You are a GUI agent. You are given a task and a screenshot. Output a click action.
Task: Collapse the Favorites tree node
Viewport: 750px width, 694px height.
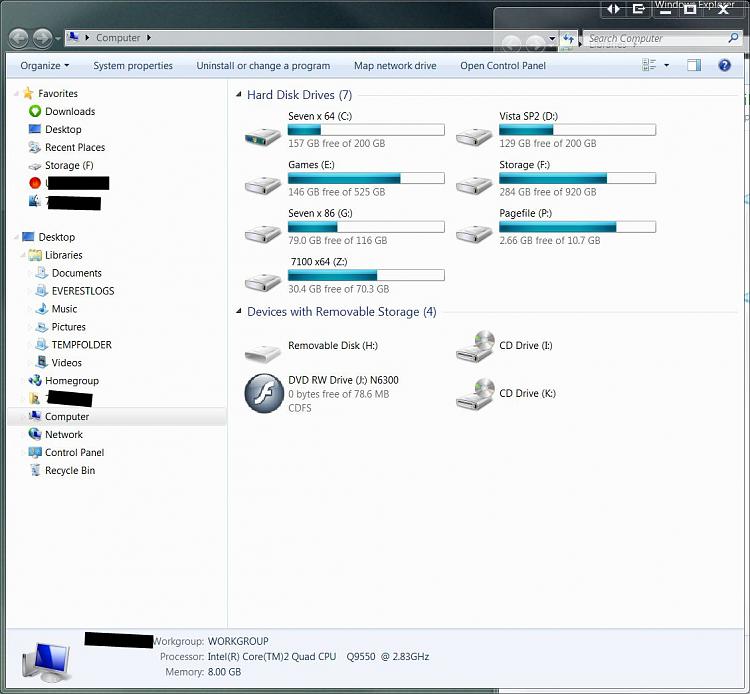point(16,94)
